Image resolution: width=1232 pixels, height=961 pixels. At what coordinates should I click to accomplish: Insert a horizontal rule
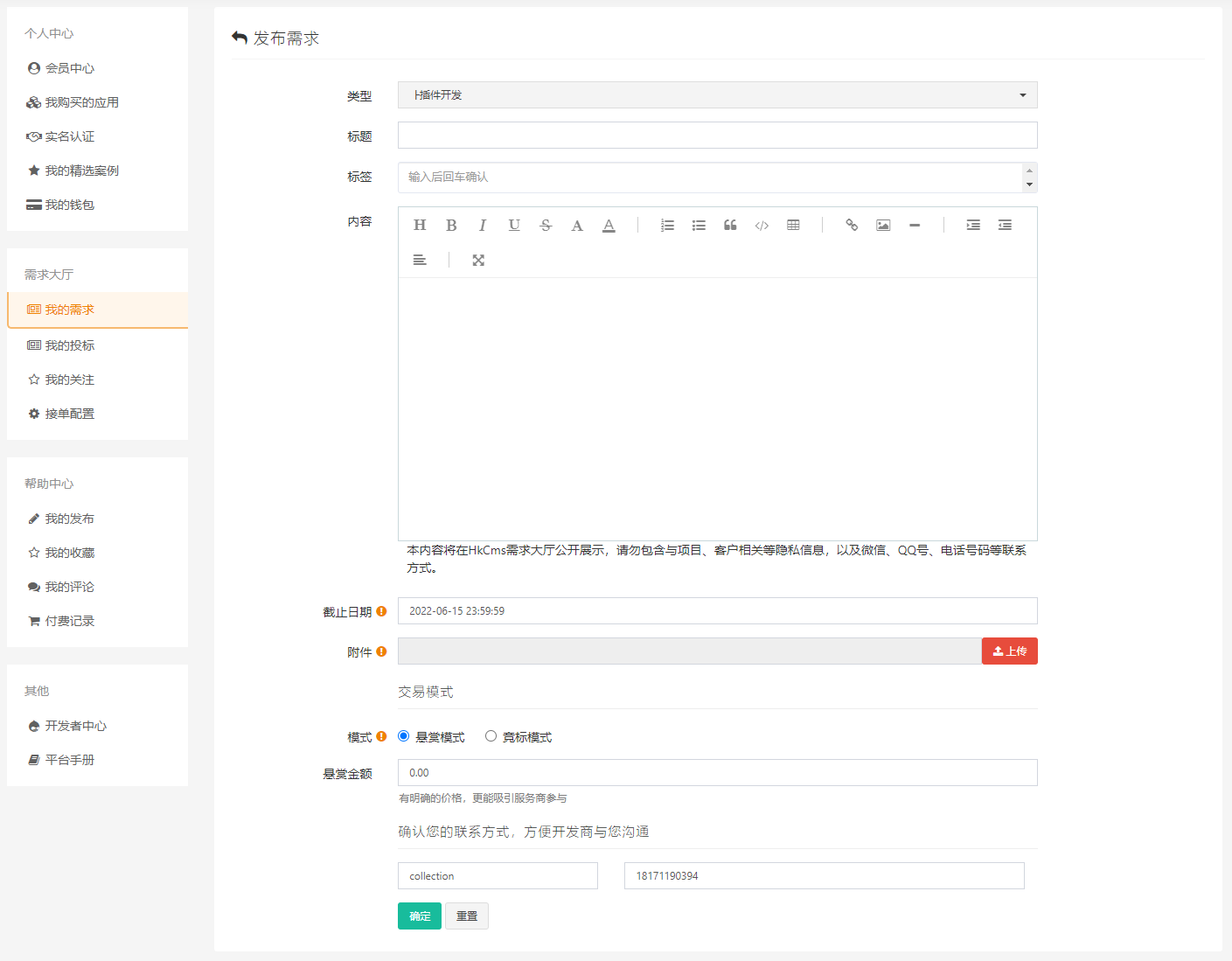(x=915, y=226)
